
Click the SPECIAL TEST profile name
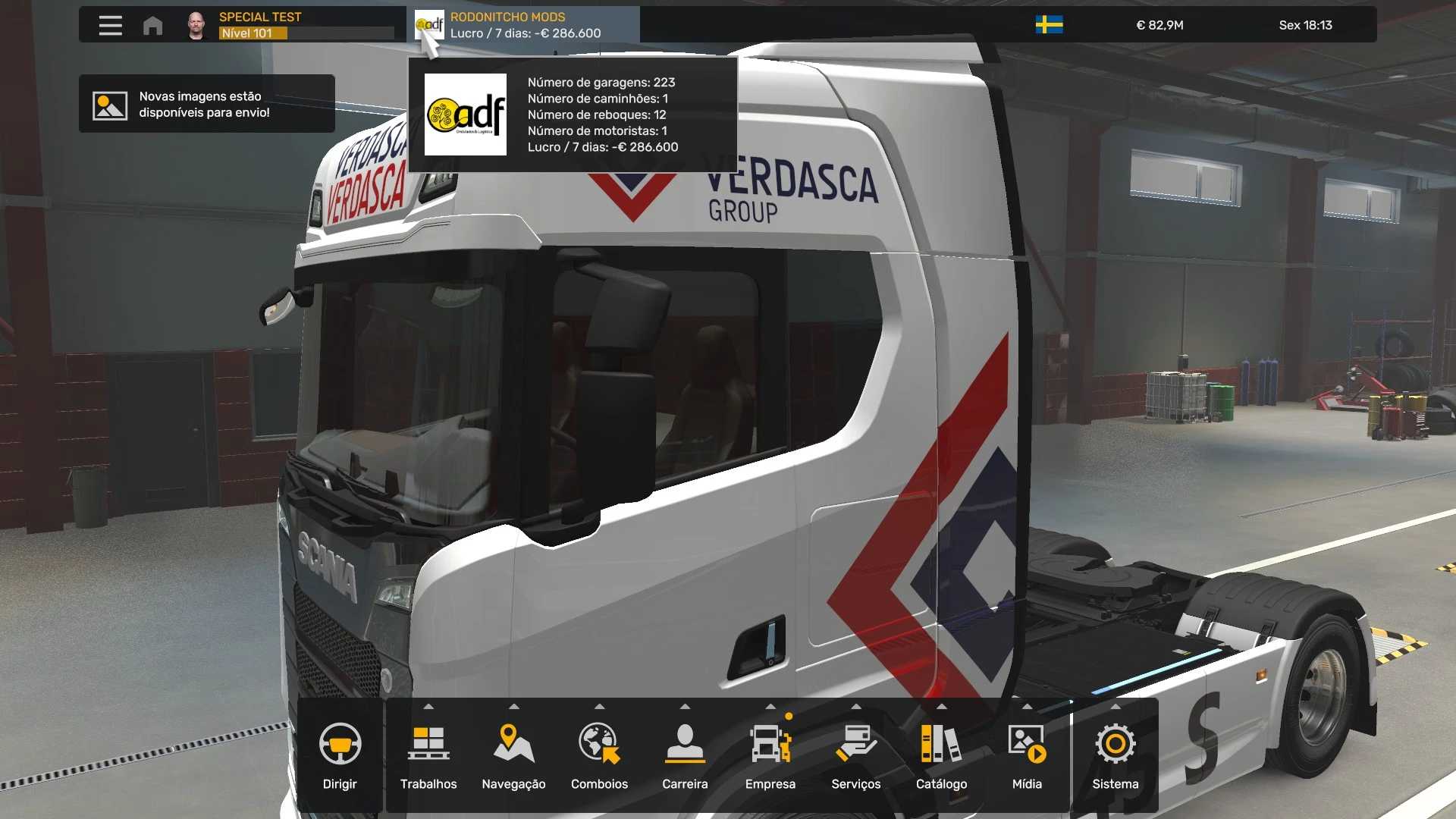pos(260,17)
